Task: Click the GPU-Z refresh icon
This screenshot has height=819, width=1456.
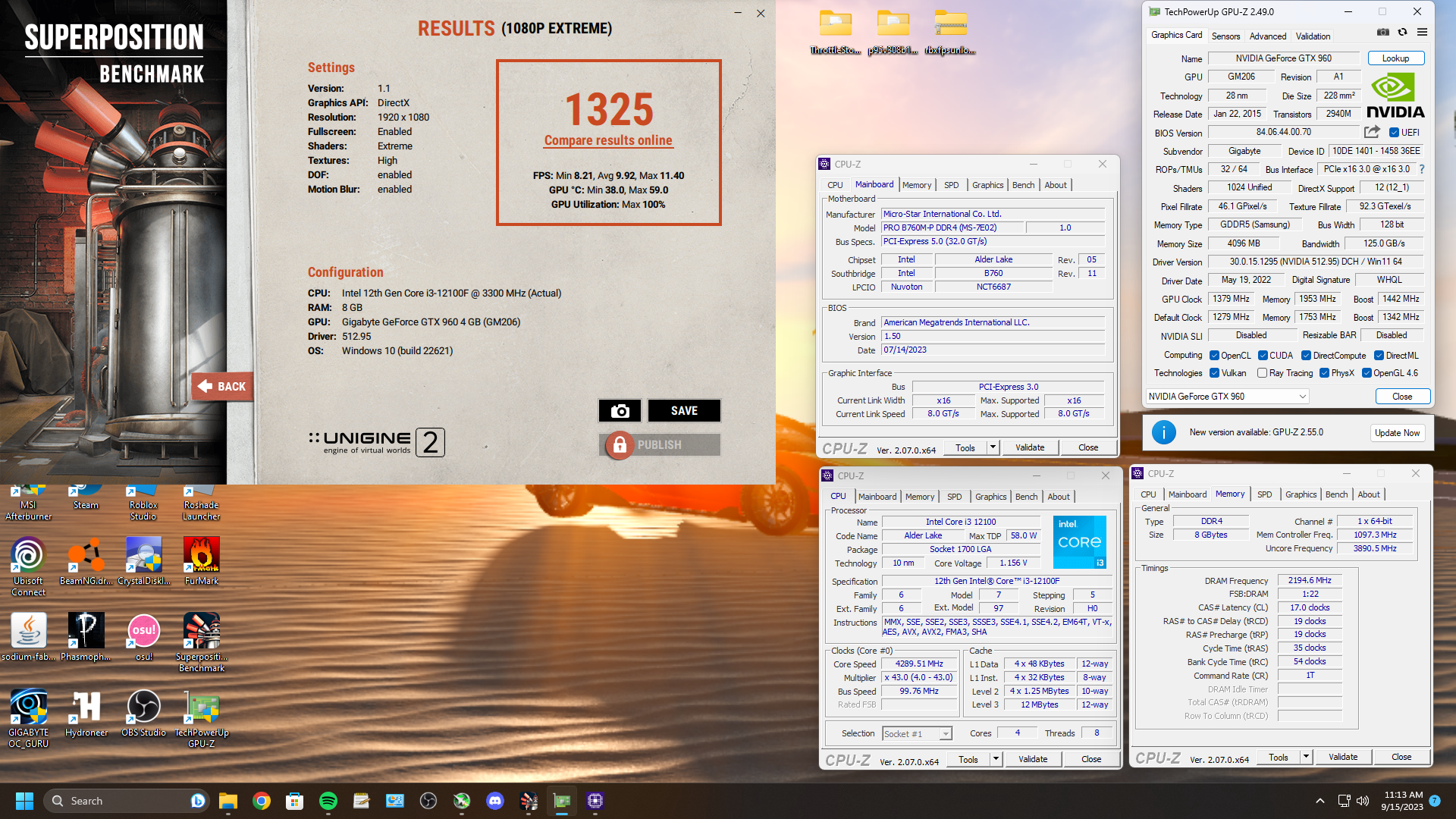Action: click(1402, 32)
